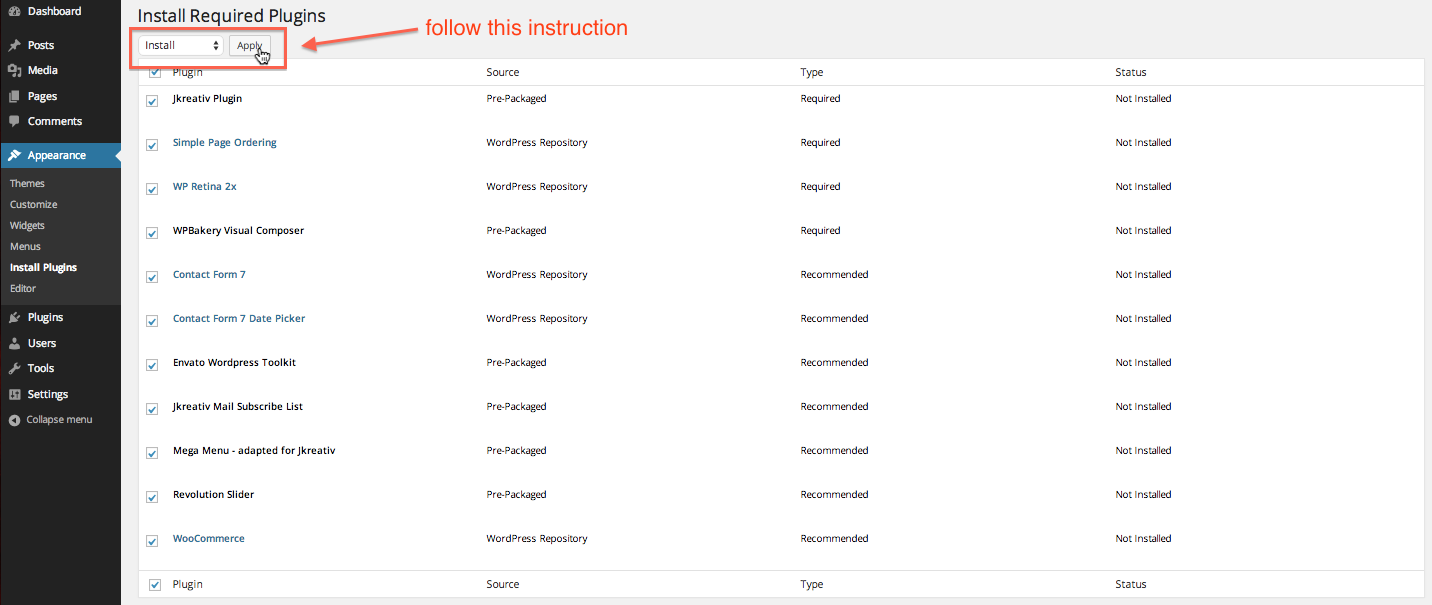Image resolution: width=1432 pixels, height=605 pixels.
Task: Go to the Themes menu entry
Action: (27, 183)
